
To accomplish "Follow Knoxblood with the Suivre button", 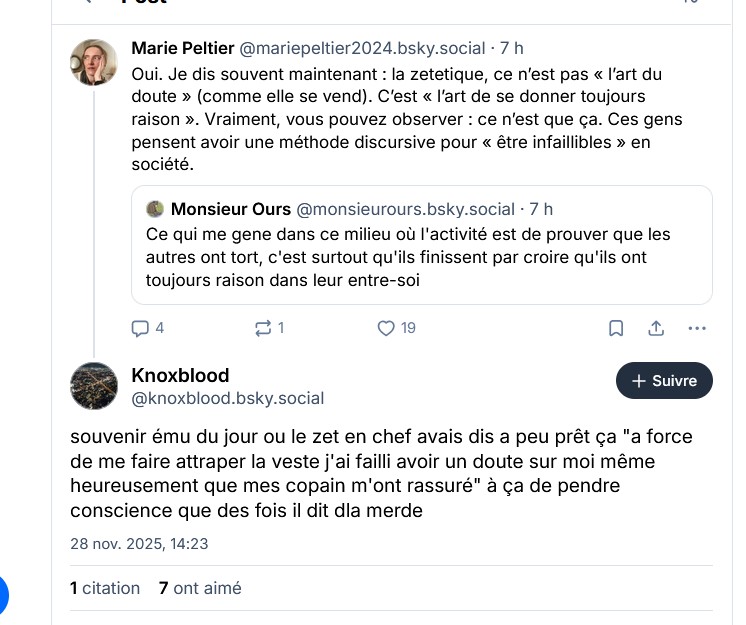I will point(664,381).
